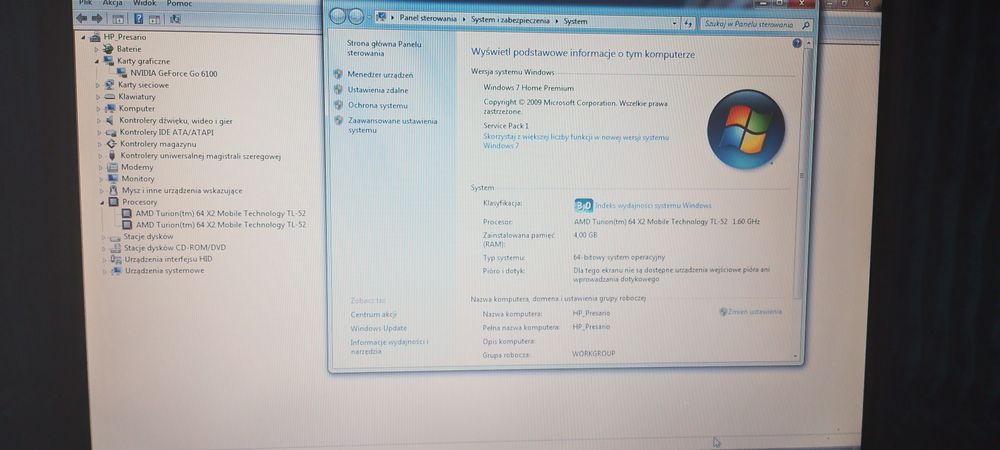The width and height of the screenshot is (1000, 450).
Task: Click the Kontrolery magazynu icon
Action: (112, 144)
